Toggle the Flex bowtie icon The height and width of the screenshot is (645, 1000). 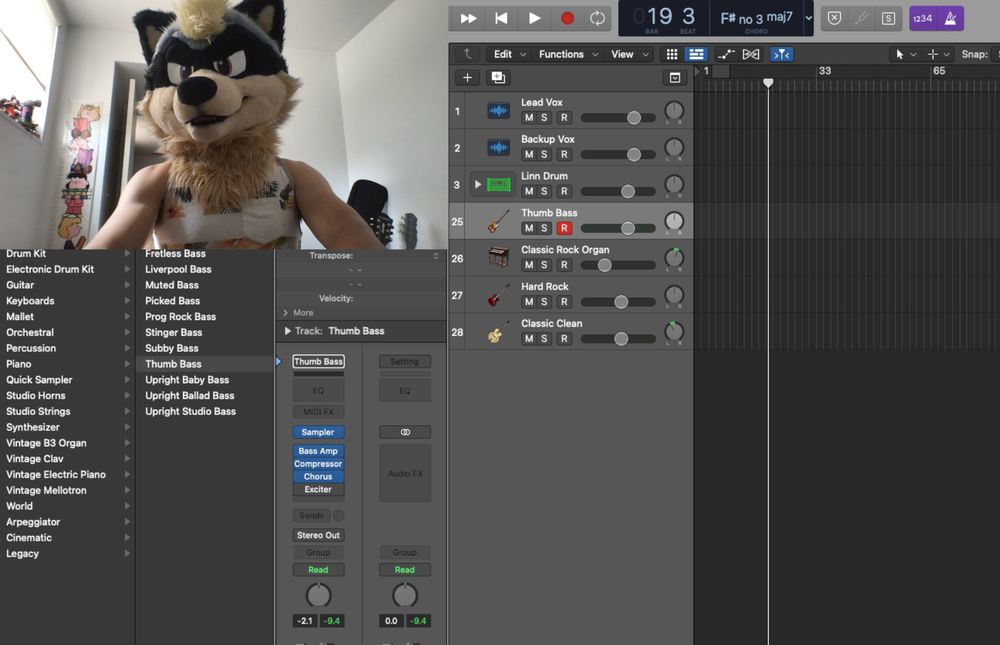751,54
